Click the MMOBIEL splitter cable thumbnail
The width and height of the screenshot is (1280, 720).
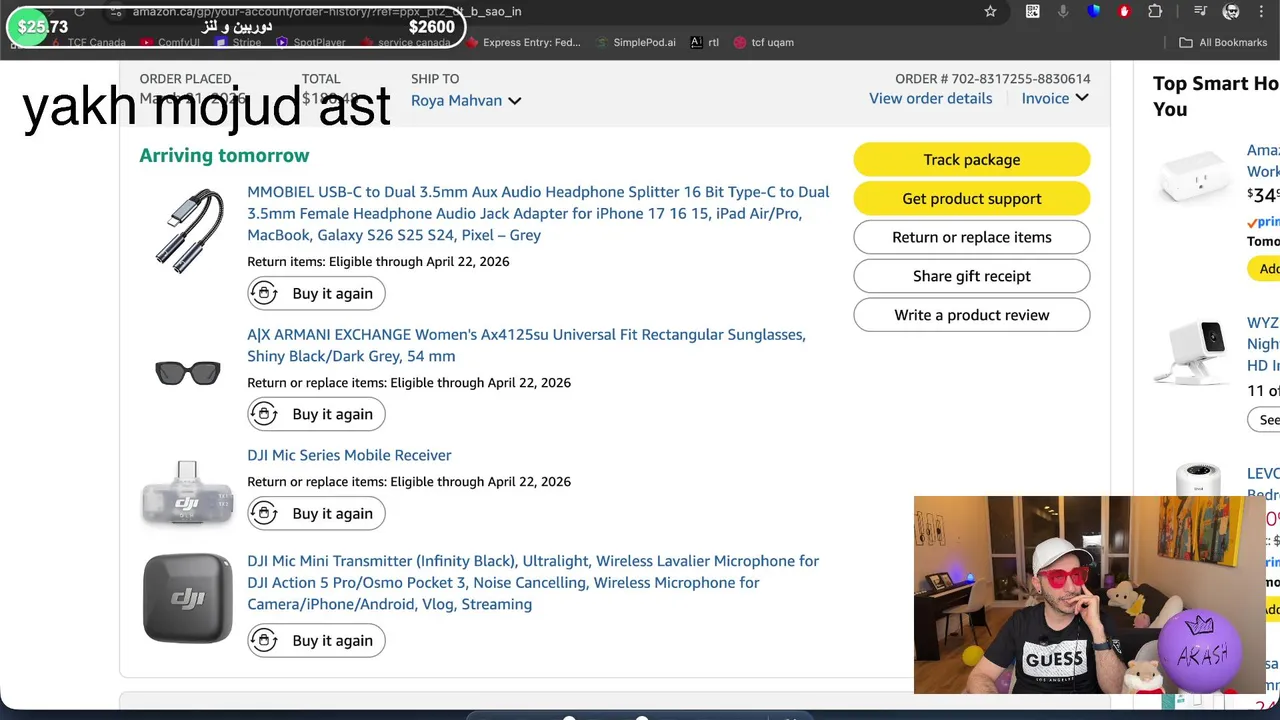pos(188,230)
